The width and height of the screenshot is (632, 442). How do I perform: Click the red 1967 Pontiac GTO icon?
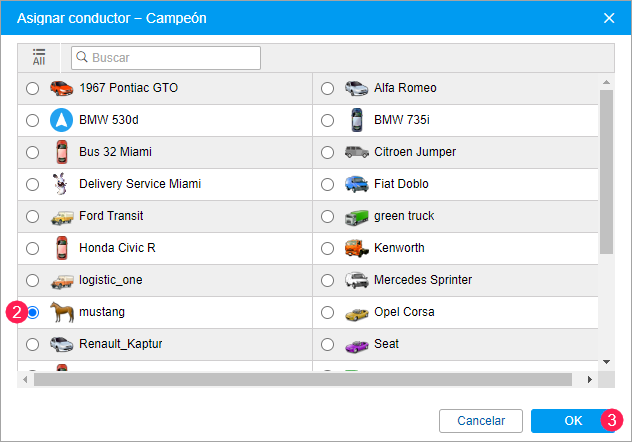click(61, 88)
